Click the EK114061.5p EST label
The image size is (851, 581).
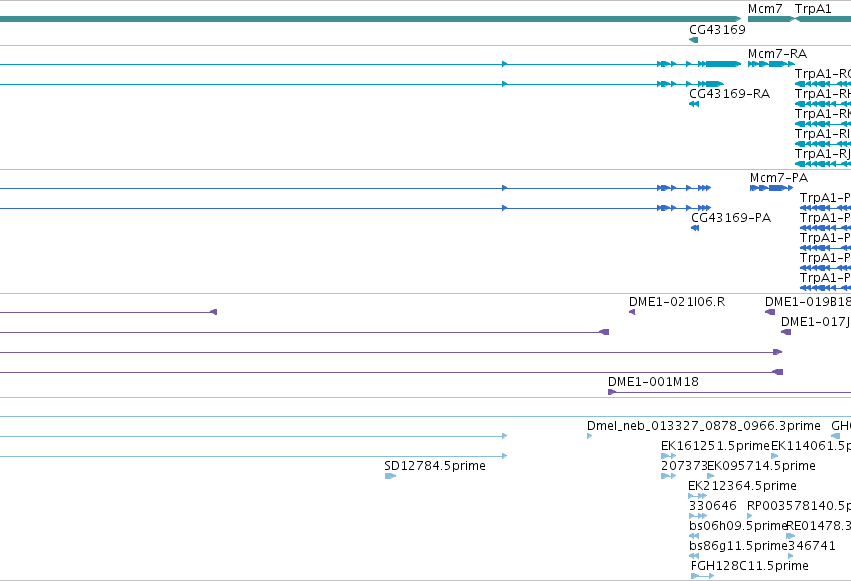[x=811, y=446]
